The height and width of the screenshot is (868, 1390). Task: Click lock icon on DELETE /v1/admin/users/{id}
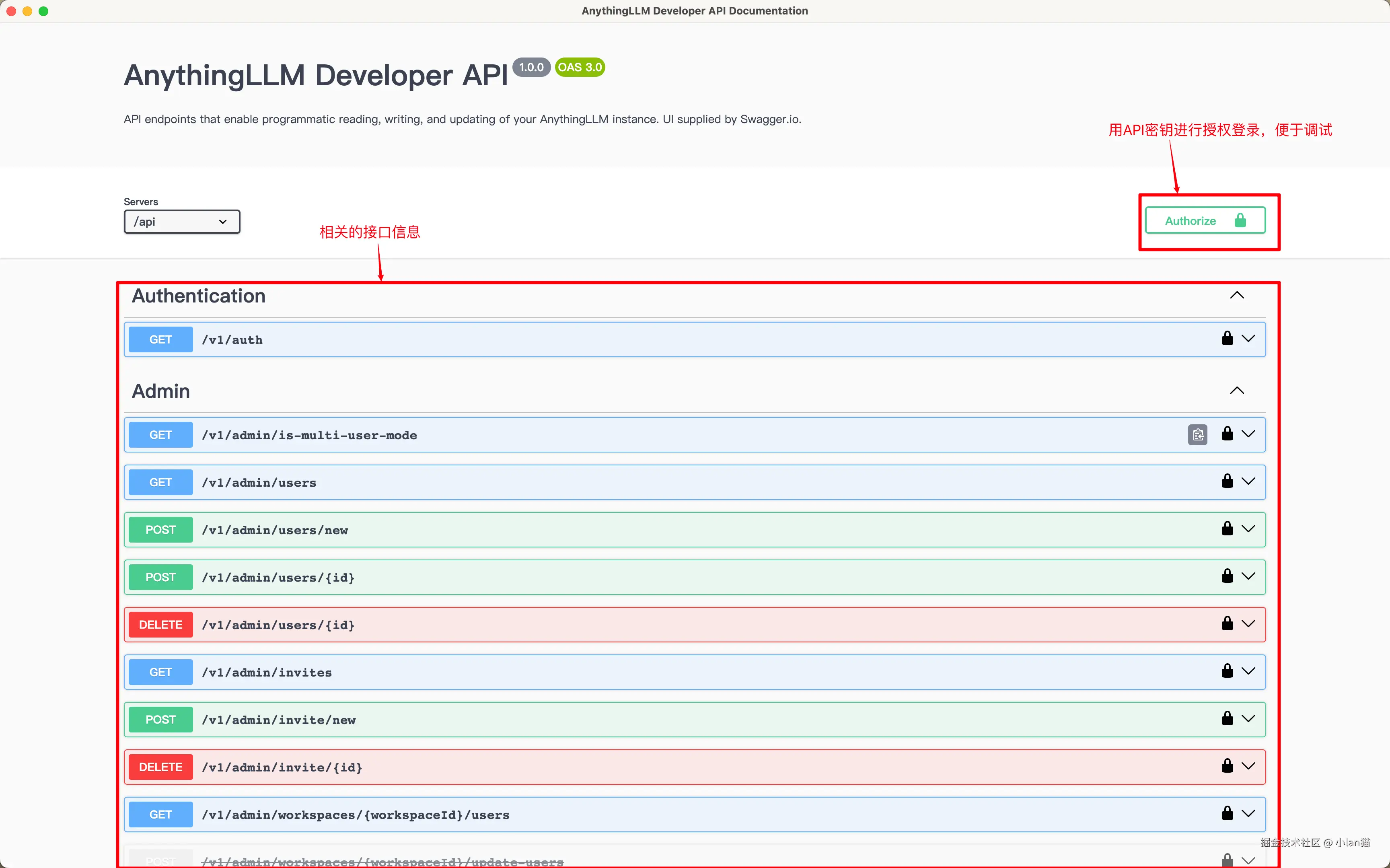tap(1227, 624)
